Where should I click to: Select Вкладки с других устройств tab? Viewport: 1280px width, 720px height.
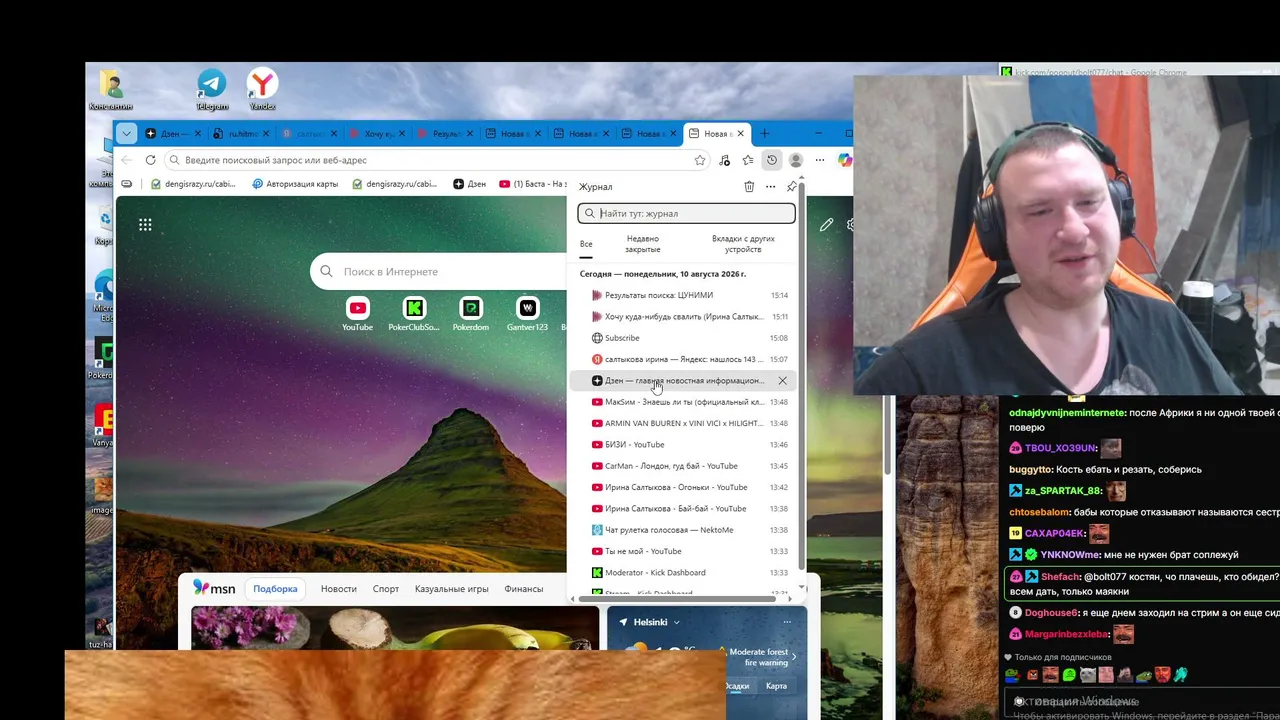743,244
